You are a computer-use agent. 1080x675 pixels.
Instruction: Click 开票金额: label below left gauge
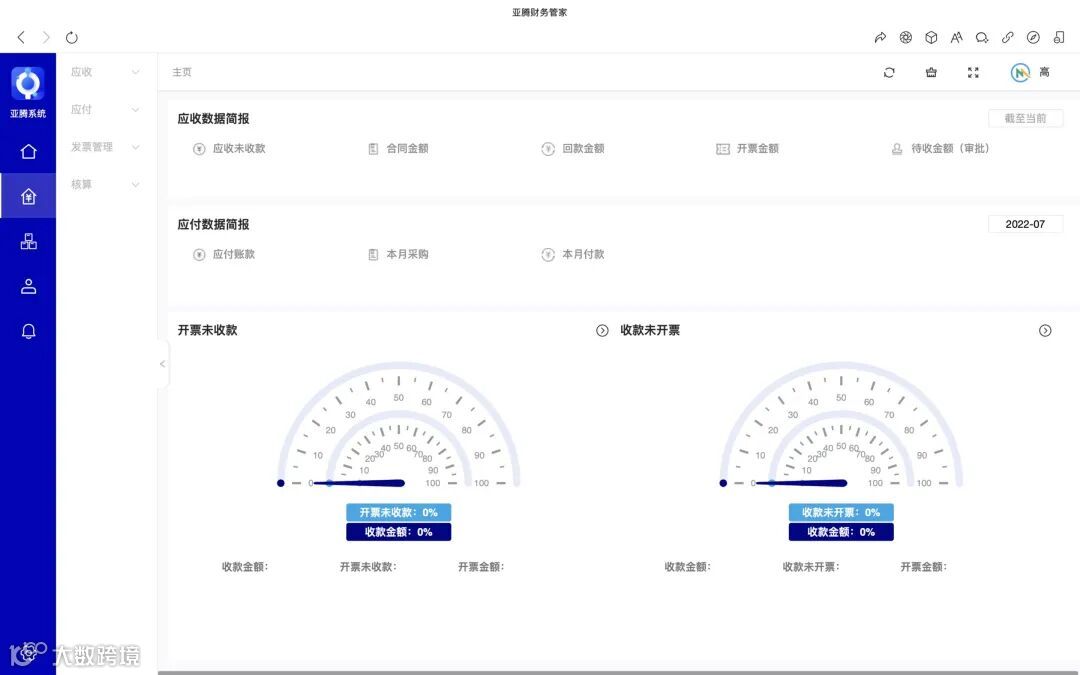pos(481,567)
